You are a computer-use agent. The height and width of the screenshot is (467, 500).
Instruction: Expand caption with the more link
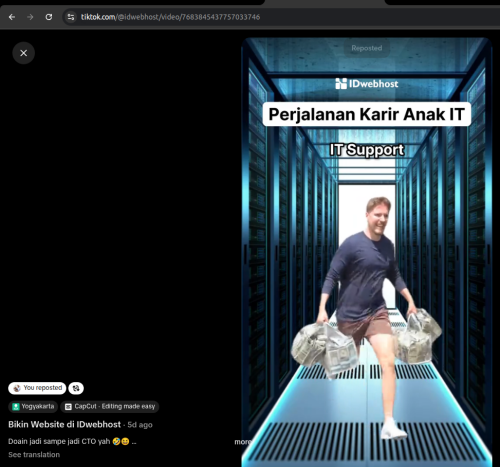point(242,442)
